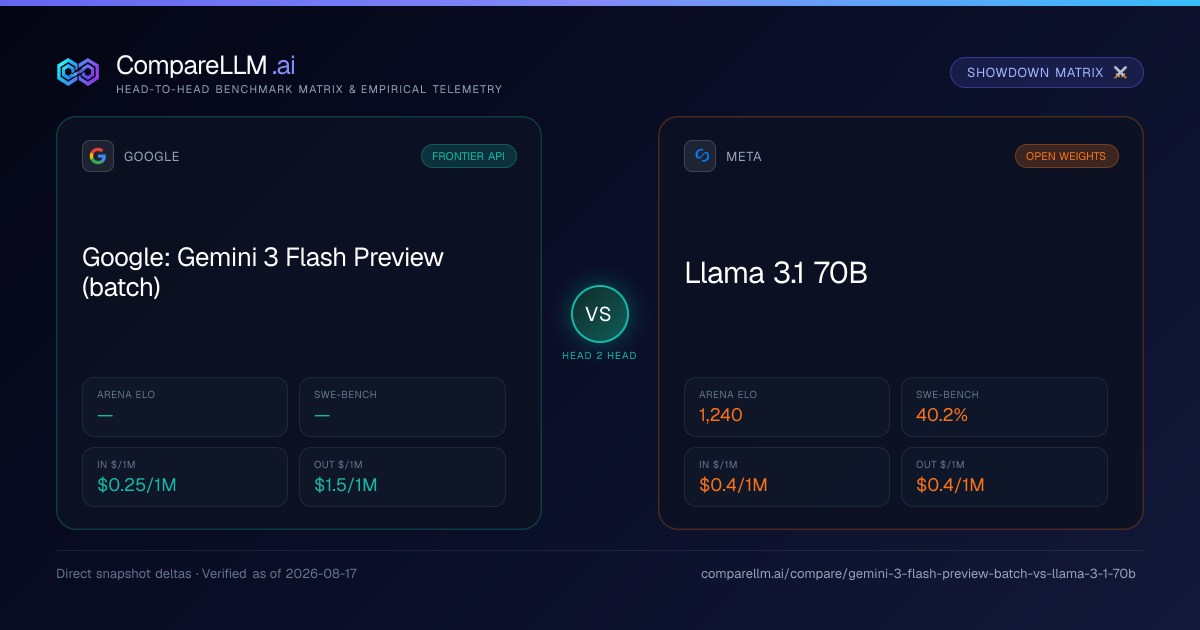Select Gemini's empty Arena ELO card
Screen dimensions: 1200x630
pos(185,407)
